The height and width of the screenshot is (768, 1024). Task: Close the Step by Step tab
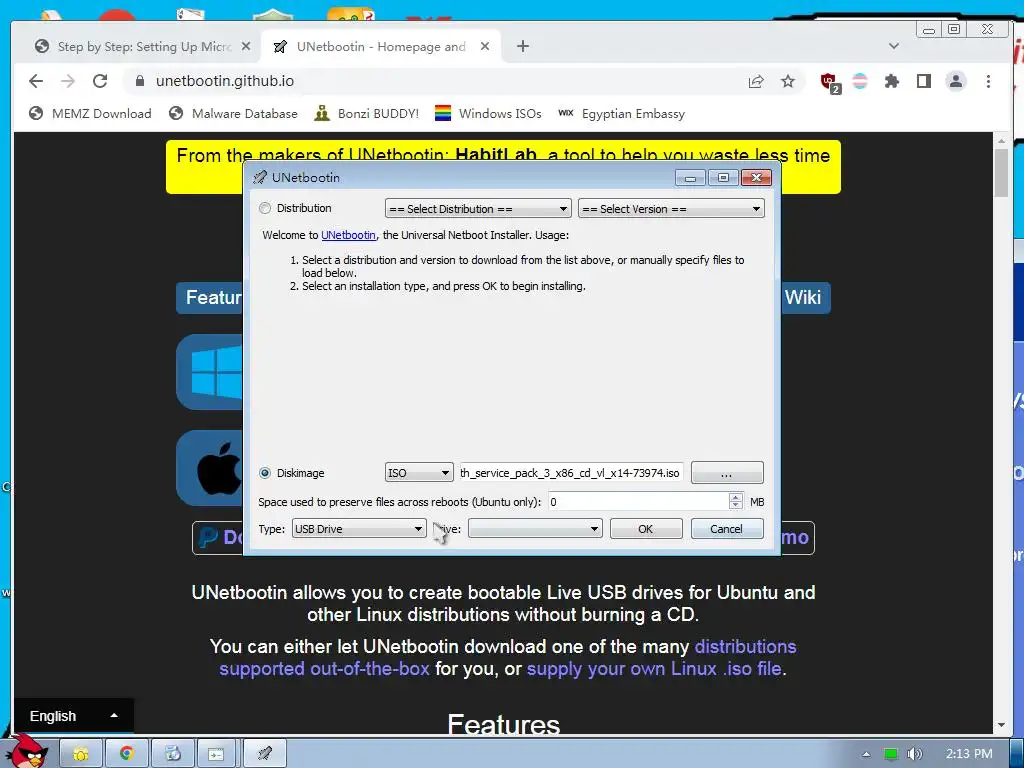pyautogui.click(x=246, y=46)
